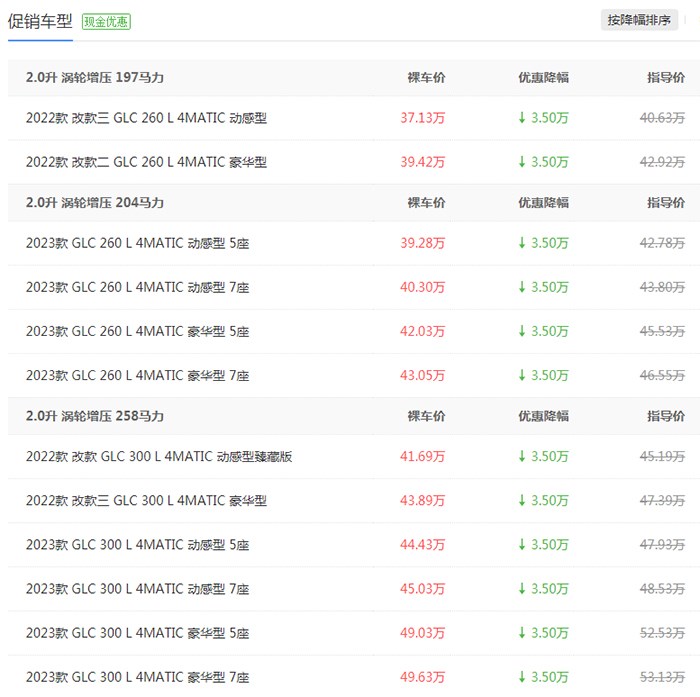Click the 39.28万 bare car price
This screenshot has height=697, width=700.
[x=422, y=243]
